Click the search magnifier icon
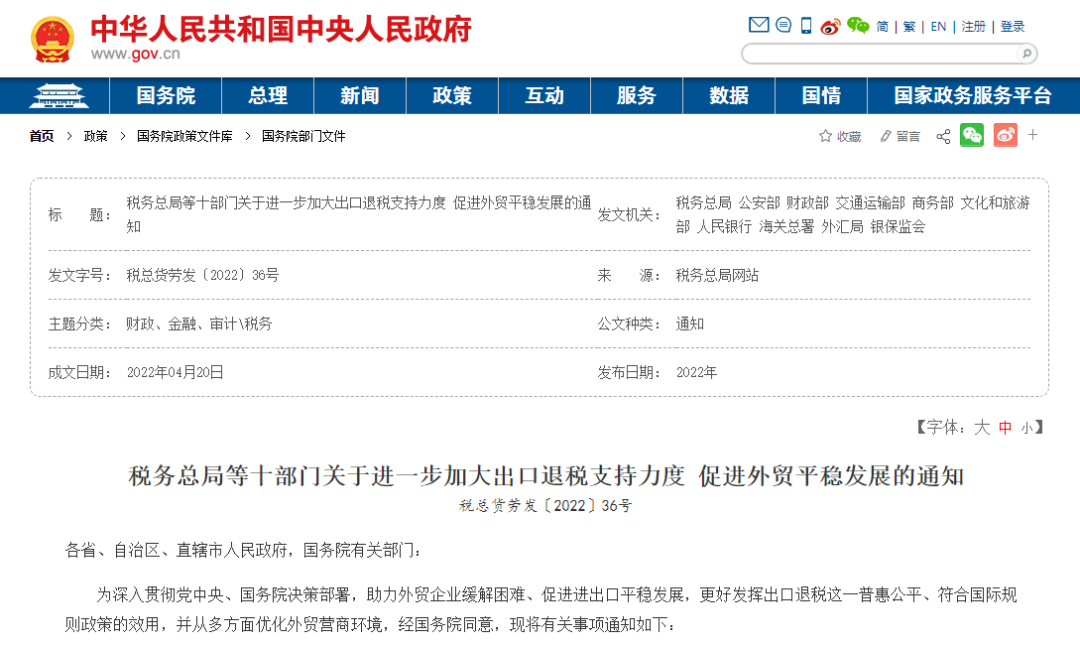Image resolution: width=1080 pixels, height=646 pixels. [x=1026, y=54]
